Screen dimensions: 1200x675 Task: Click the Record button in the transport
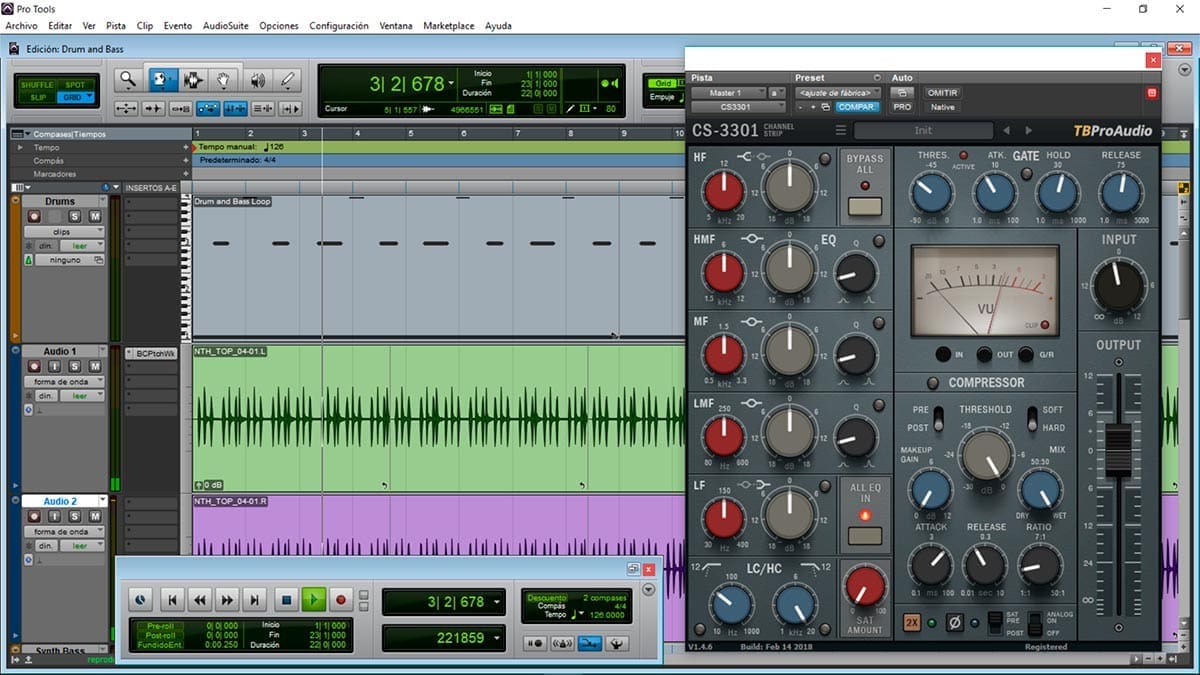341,600
